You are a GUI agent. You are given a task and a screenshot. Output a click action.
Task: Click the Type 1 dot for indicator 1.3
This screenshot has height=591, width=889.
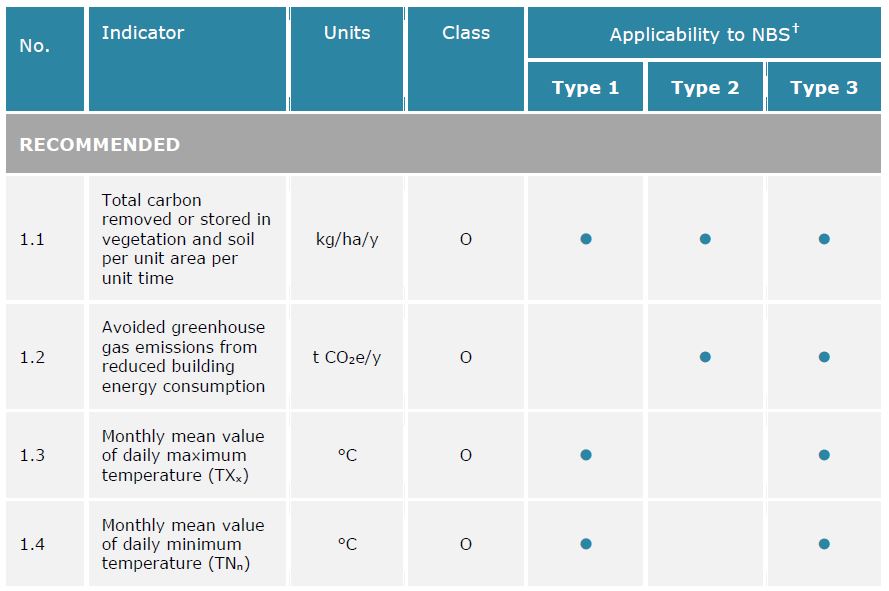pos(586,455)
